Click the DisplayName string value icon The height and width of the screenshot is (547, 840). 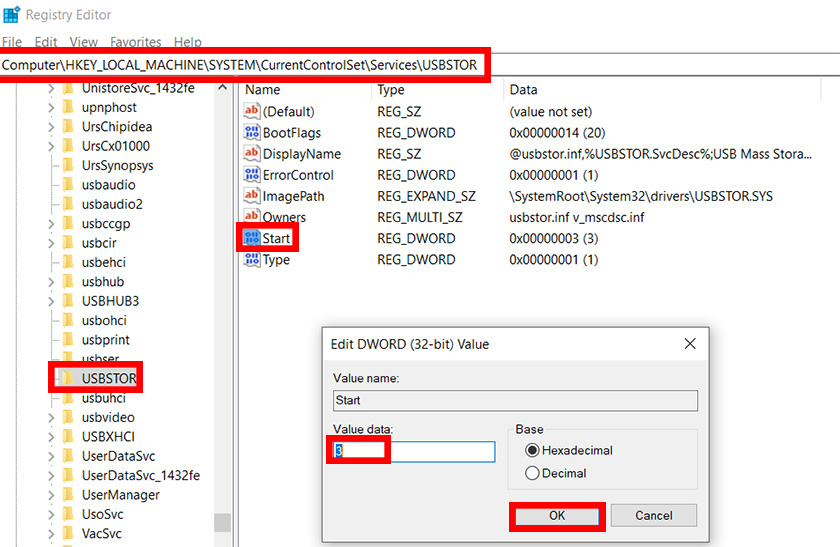(x=252, y=154)
